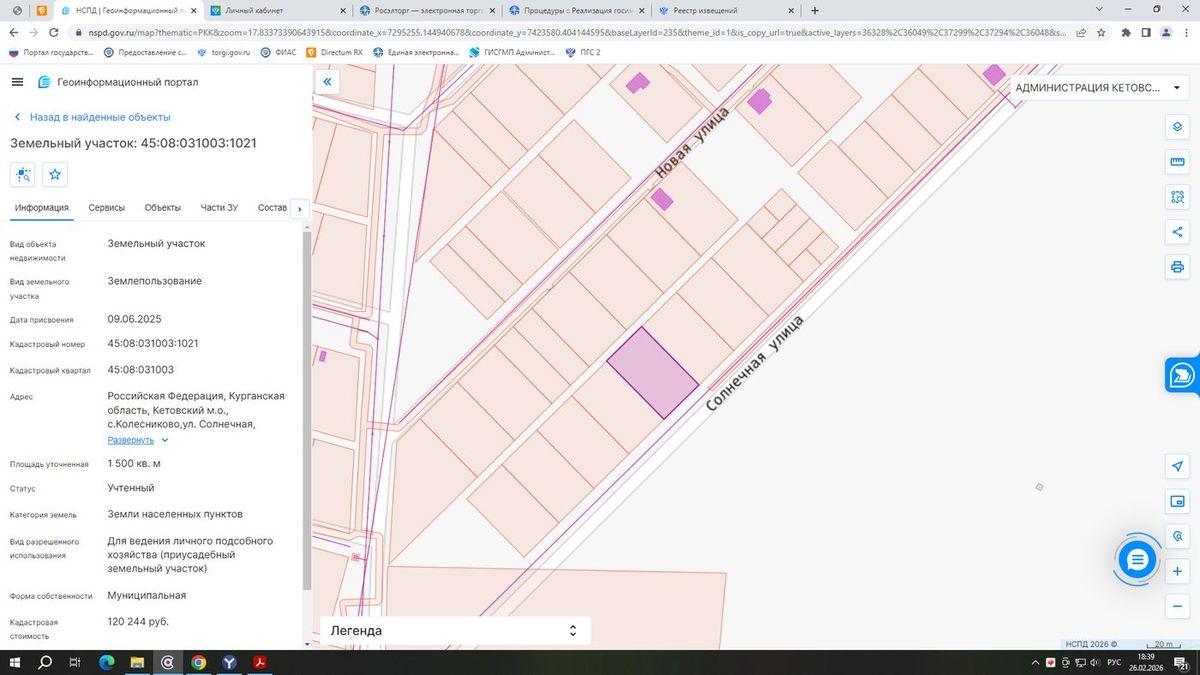Image resolution: width=1200 pixels, height=675 pixels.
Task: Open the chat assistant bubble
Action: point(1137,561)
